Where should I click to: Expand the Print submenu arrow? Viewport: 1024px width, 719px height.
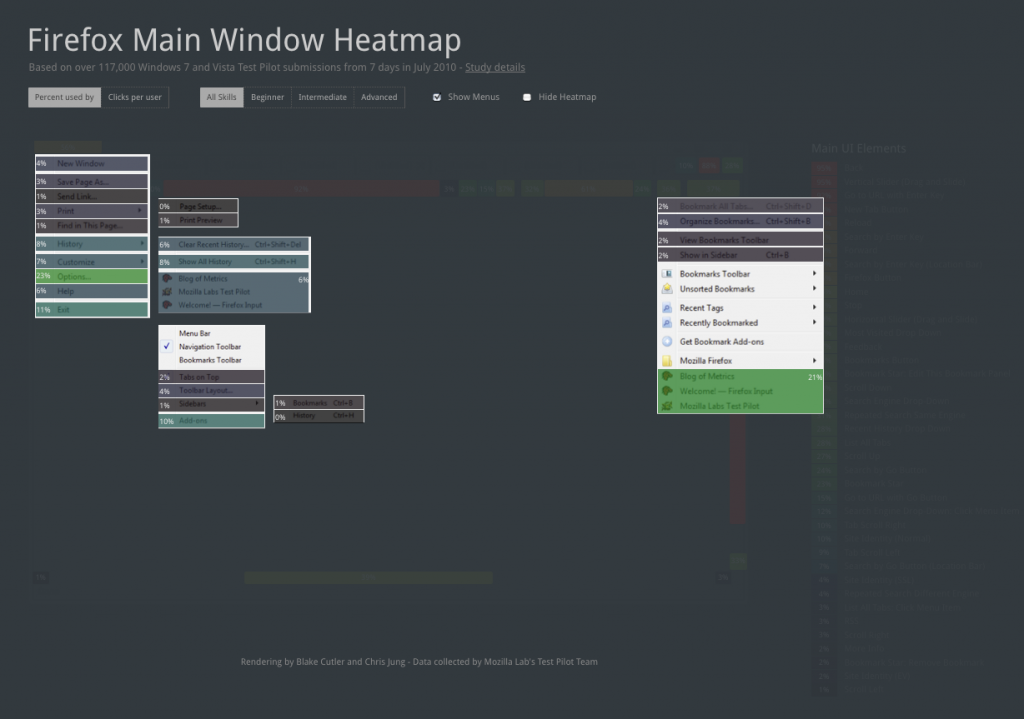point(140,211)
